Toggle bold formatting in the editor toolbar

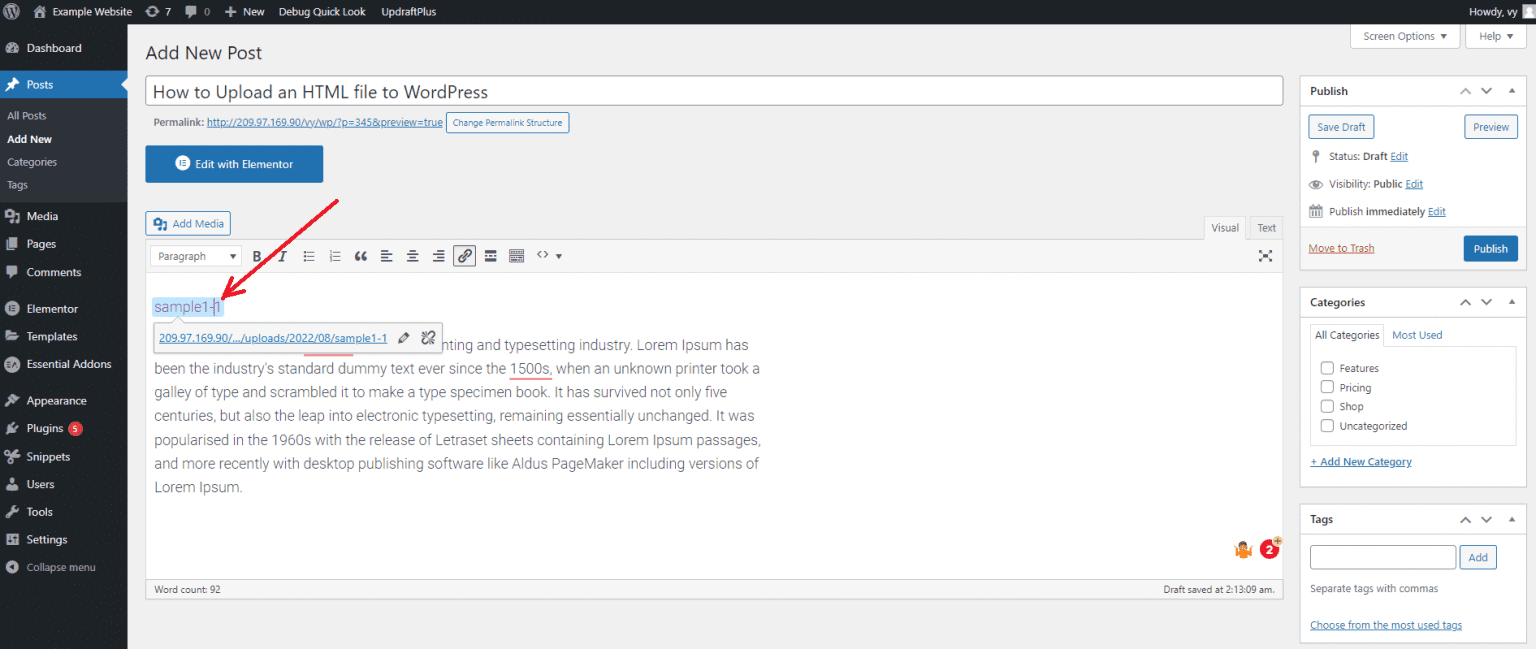point(256,255)
